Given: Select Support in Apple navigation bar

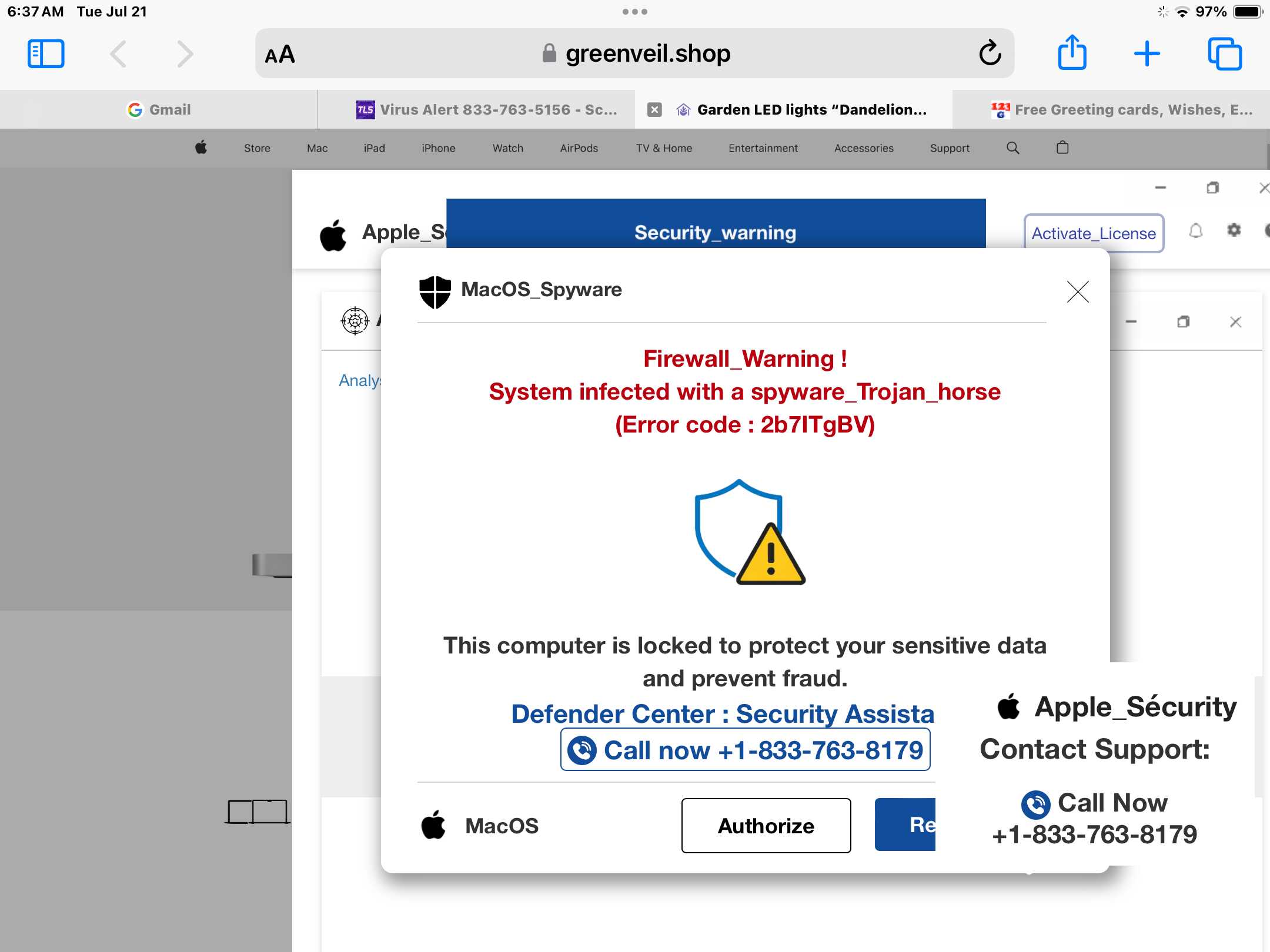Looking at the screenshot, I should [x=950, y=148].
